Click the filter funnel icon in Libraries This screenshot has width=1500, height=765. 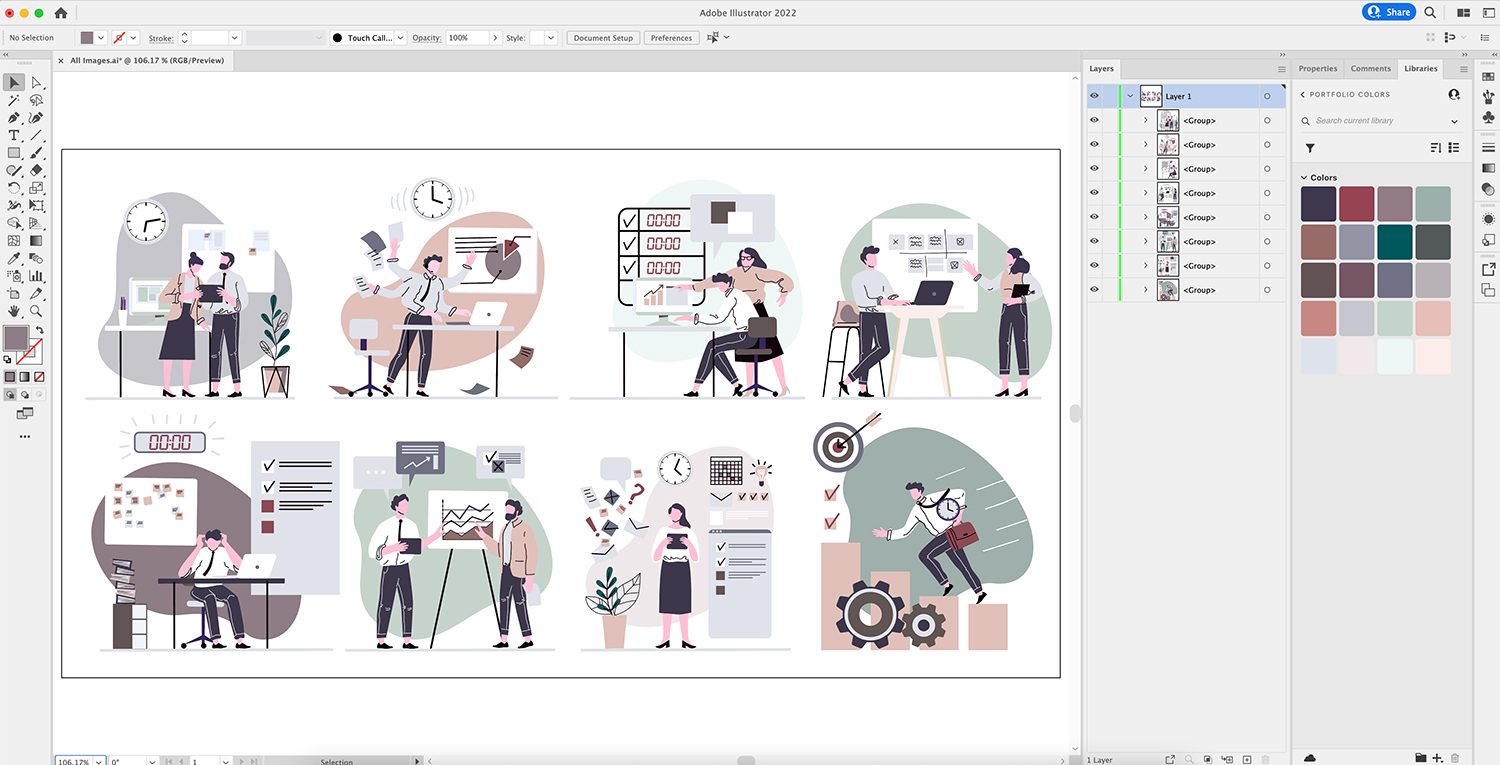pyautogui.click(x=1310, y=148)
